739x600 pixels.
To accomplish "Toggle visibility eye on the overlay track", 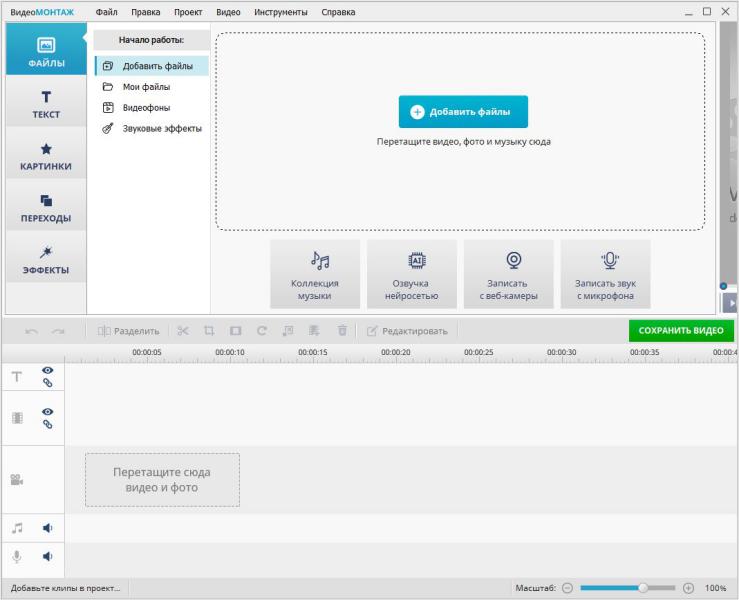I will (x=48, y=412).
